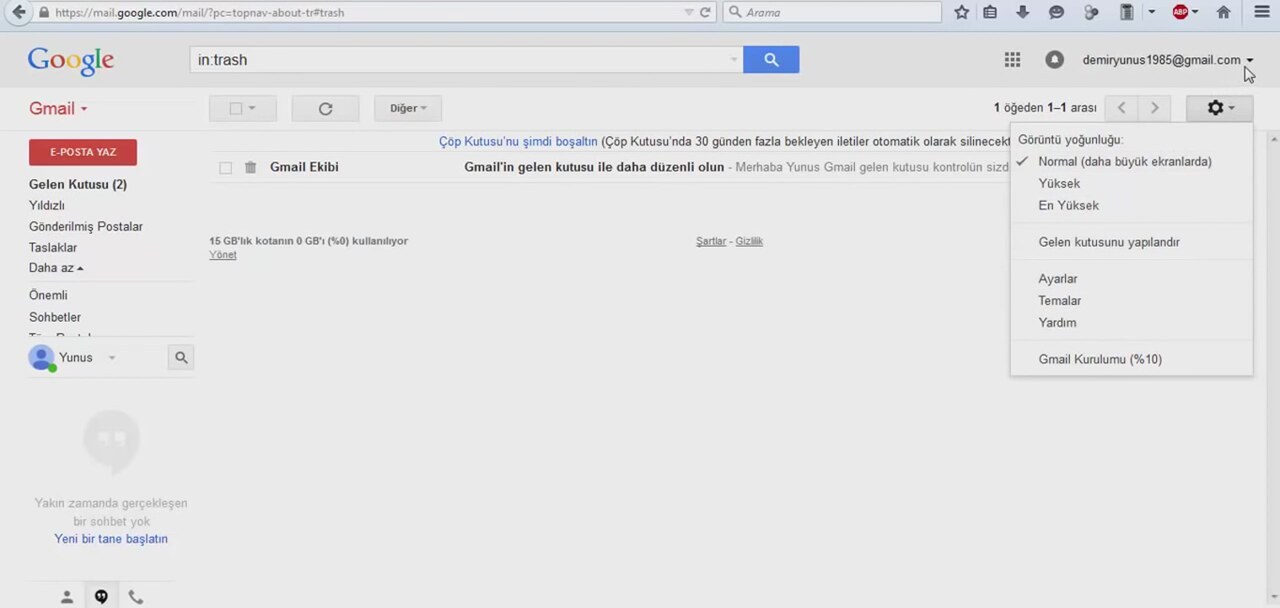
Task: Go to the newer messages page arrow
Action: (x=1121, y=108)
